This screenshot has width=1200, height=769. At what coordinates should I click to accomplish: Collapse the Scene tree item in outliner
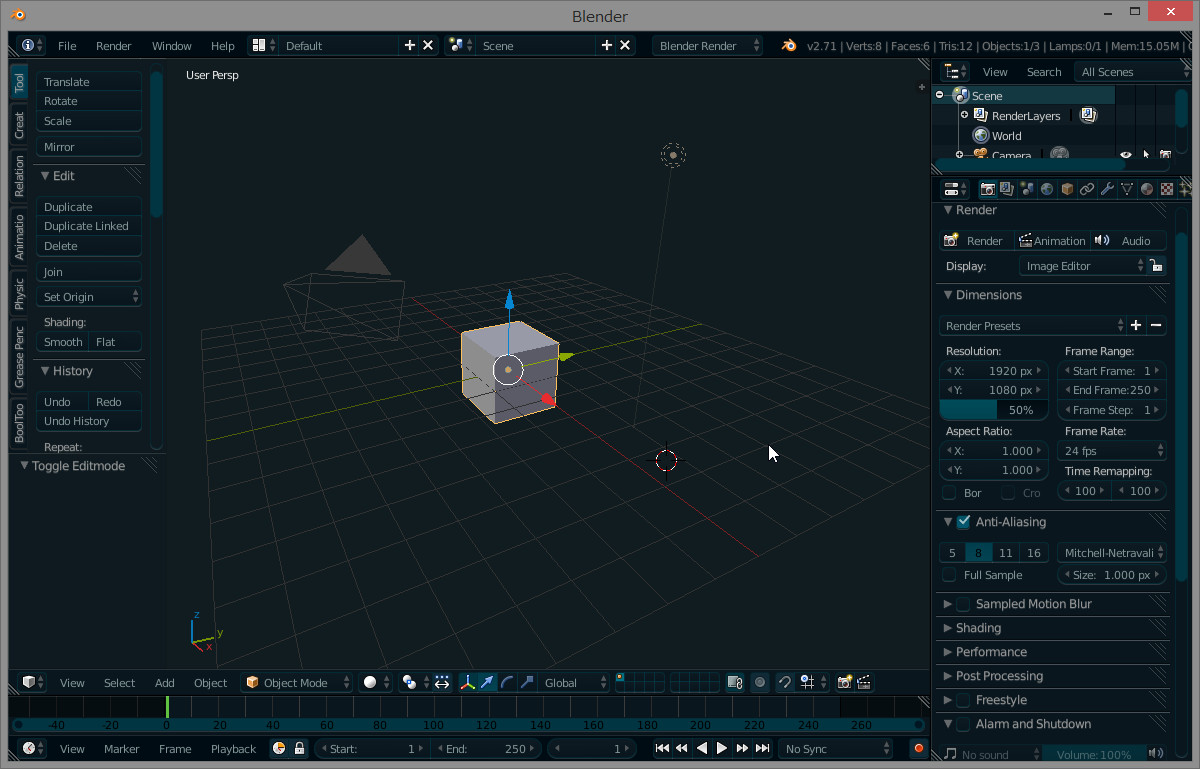(x=940, y=95)
